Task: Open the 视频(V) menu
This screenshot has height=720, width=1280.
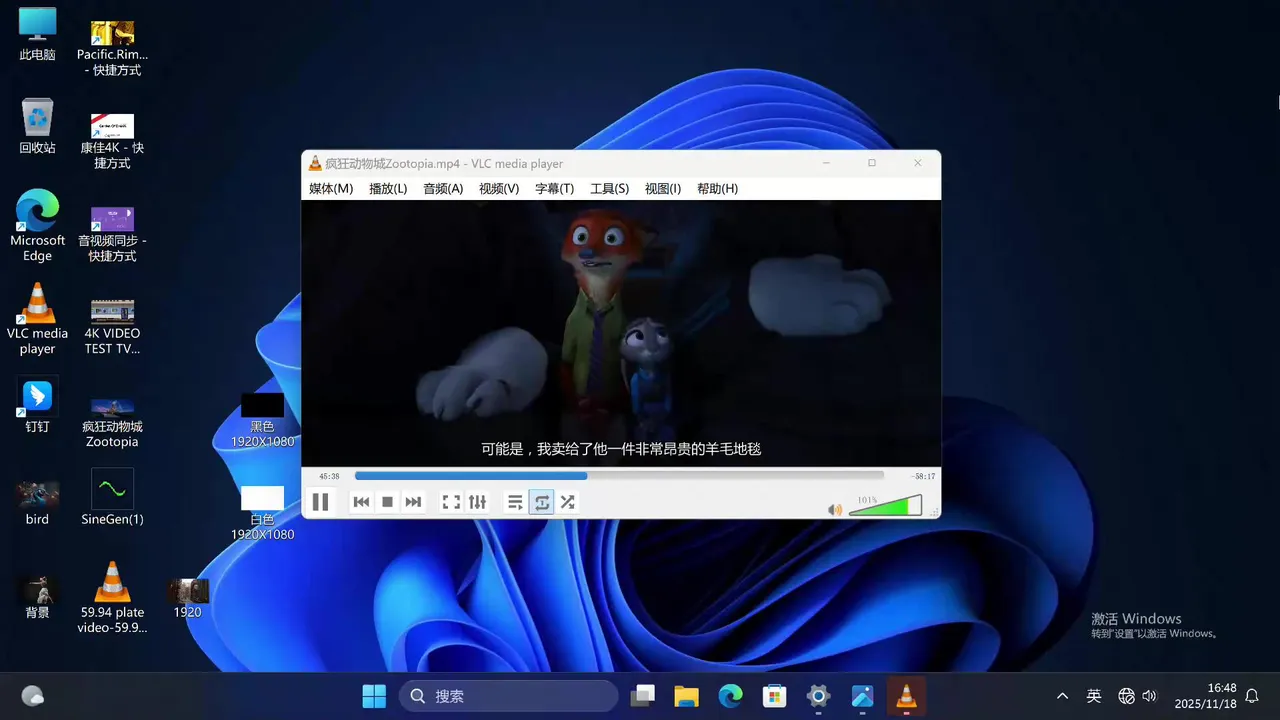Action: pos(499,188)
